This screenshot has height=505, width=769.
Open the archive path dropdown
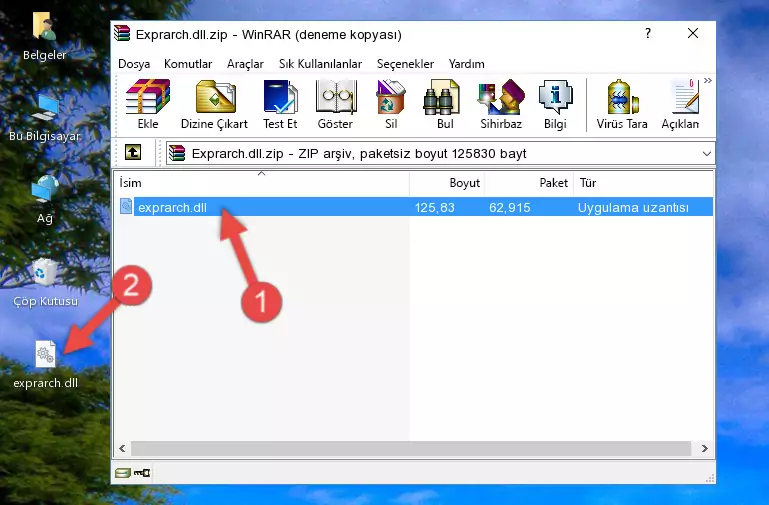tap(706, 153)
